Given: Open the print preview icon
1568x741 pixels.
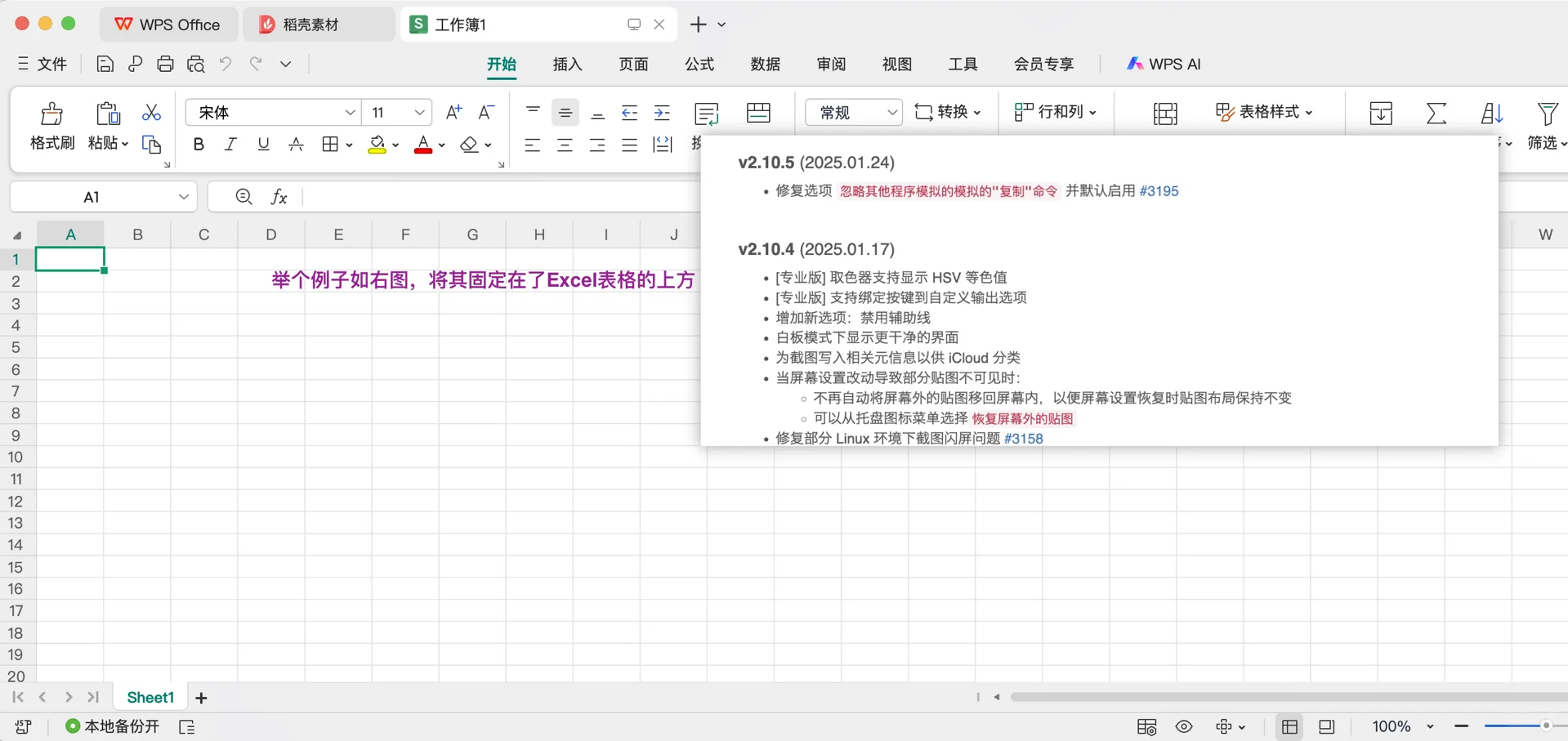Looking at the screenshot, I should coord(196,64).
